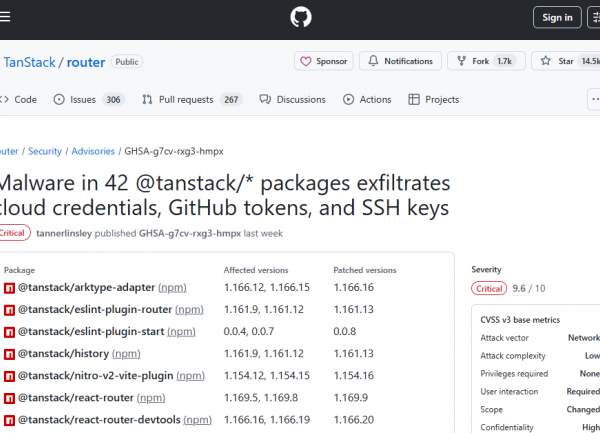Click the Patched versions column header
Screen dimensions: 600x433
pyautogui.click(x=365, y=270)
